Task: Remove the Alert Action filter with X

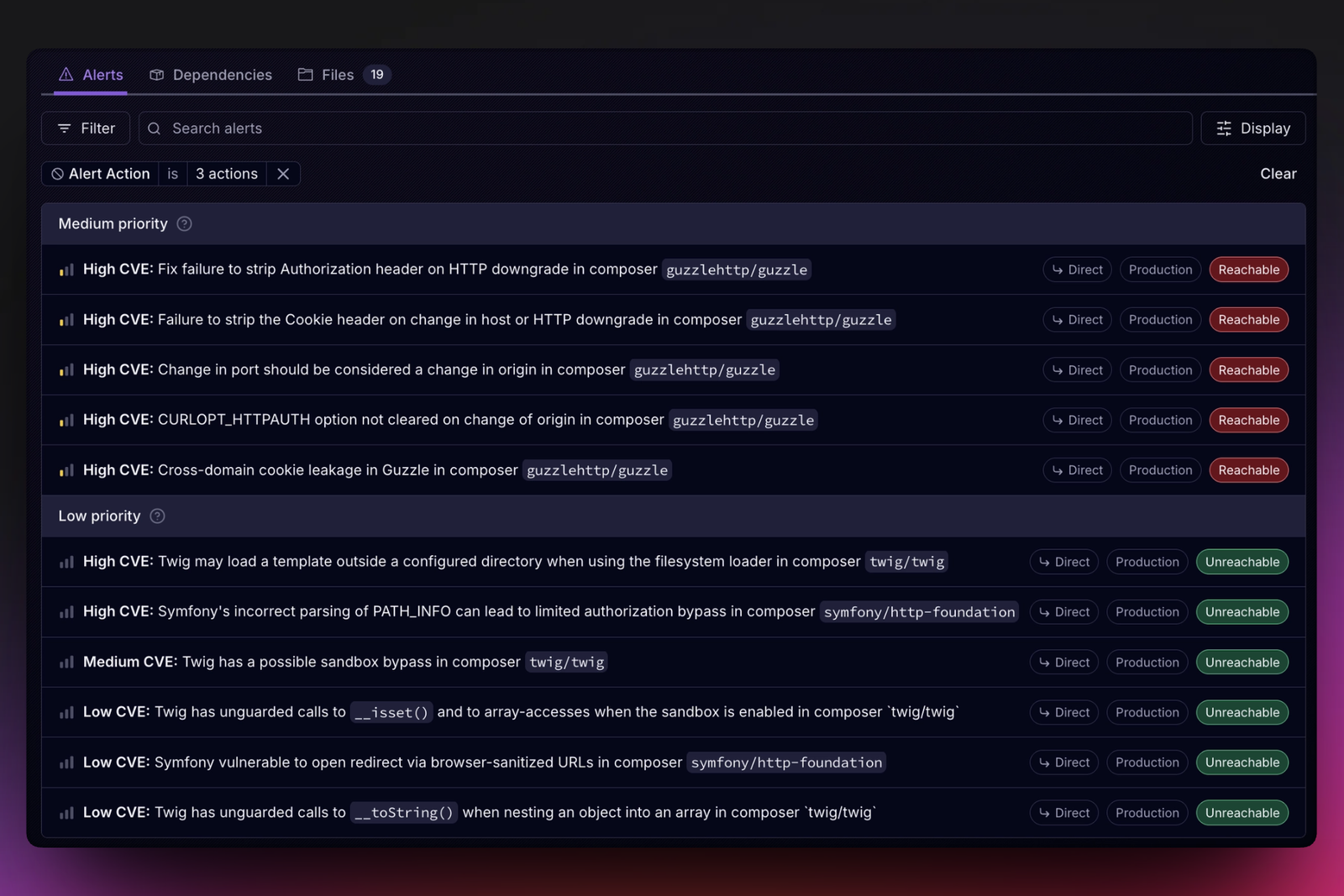Action: (283, 174)
